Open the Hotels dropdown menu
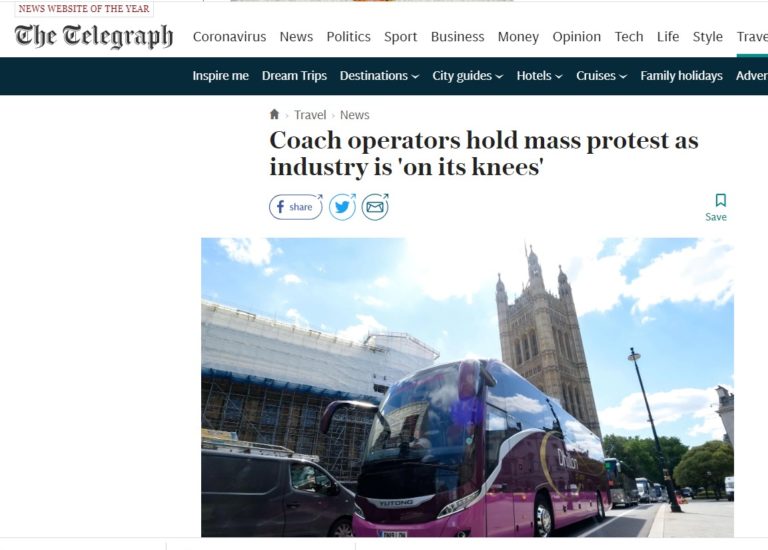Image resolution: width=768 pixels, height=550 pixels. click(539, 76)
